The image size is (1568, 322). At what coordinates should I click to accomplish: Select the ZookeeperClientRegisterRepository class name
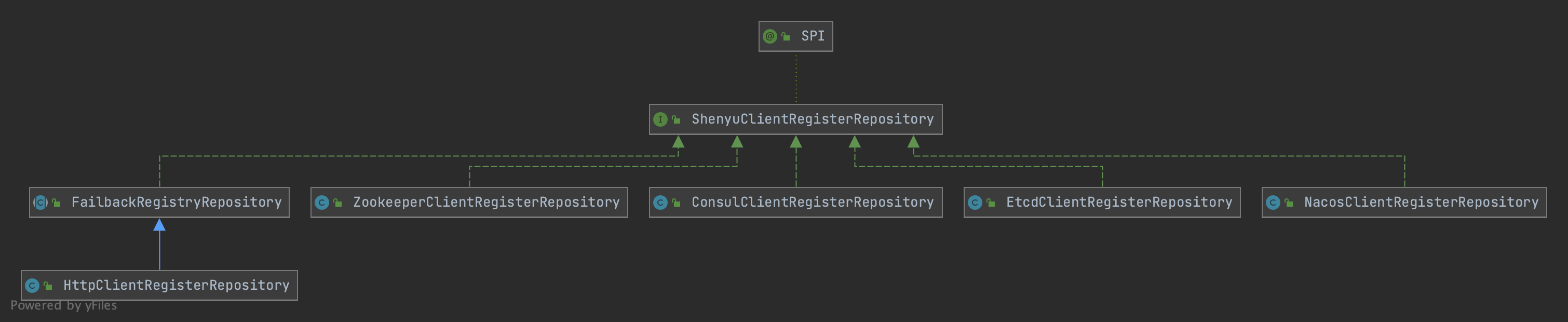tap(486, 202)
